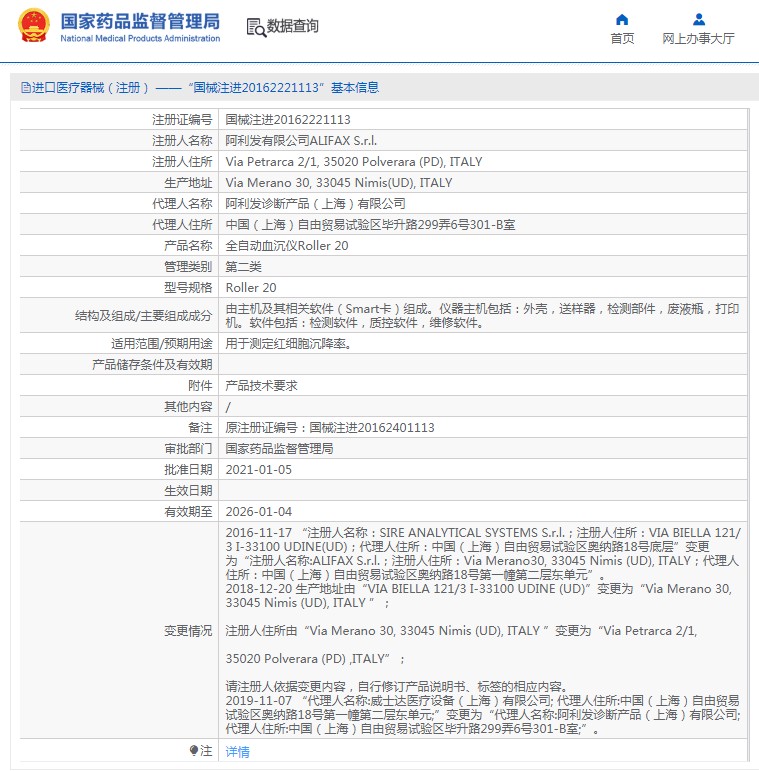This screenshot has height=771, width=759.
Task: Click line 请注册人依据变更内容
Action: click(x=399, y=686)
